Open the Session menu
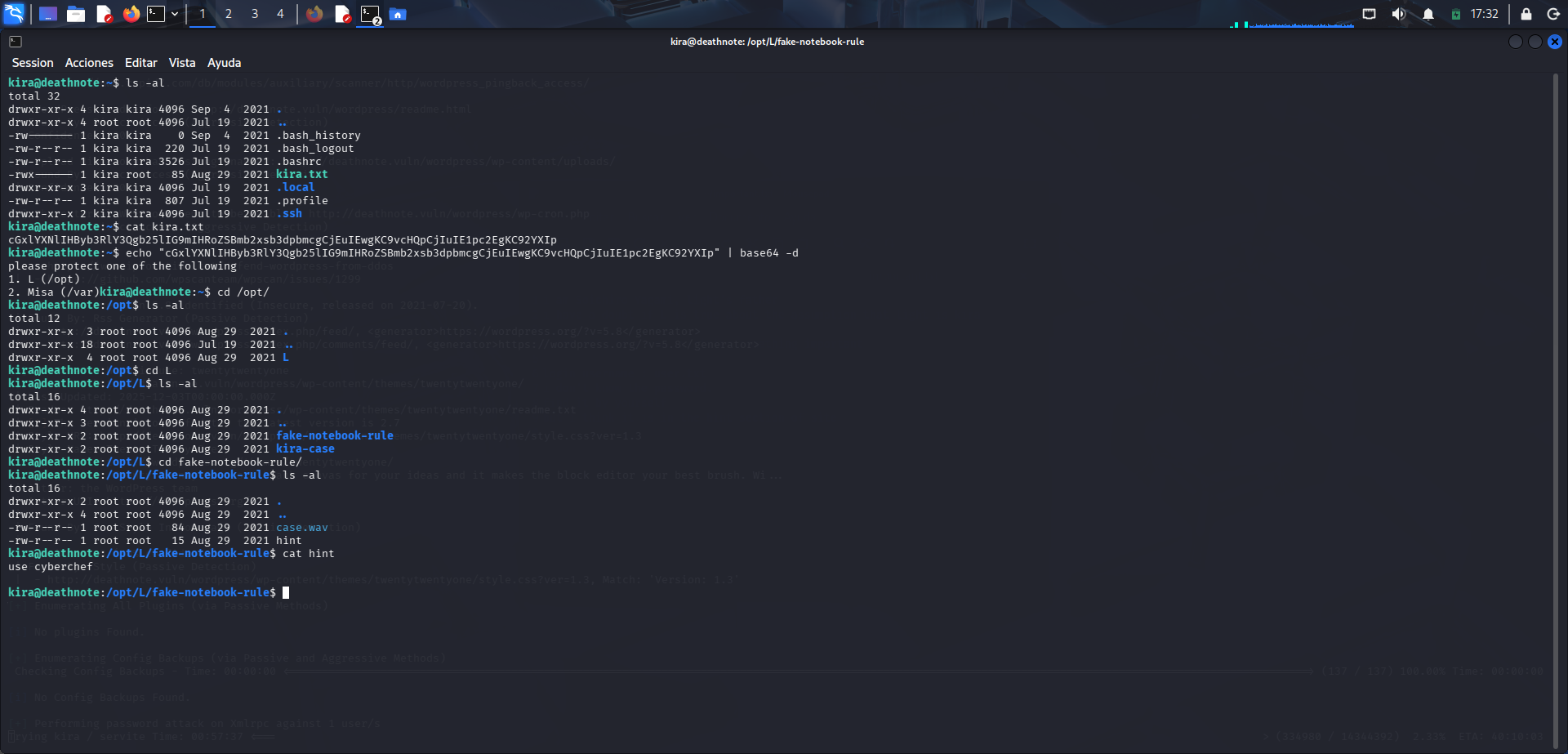Image resolution: width=1568 pixels, height=754 pixels. coord(33,63)
